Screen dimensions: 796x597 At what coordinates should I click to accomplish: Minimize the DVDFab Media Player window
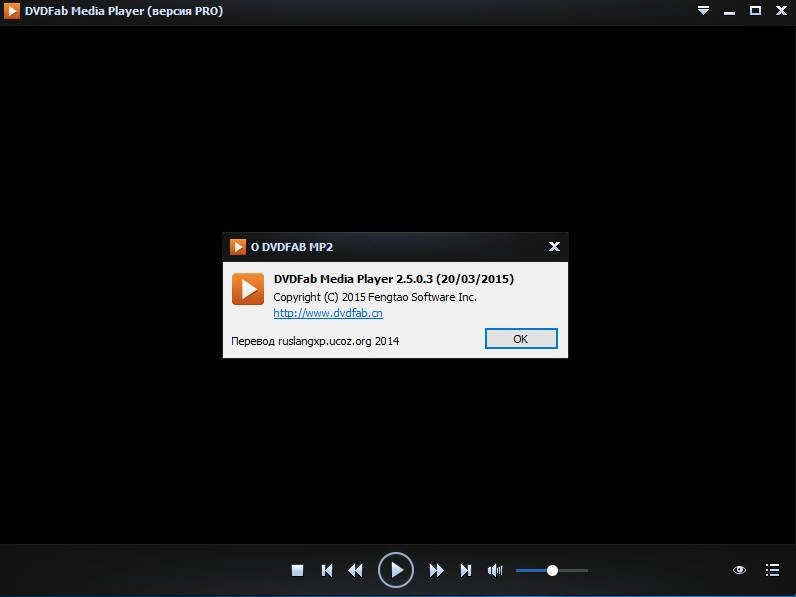point(729,11)
